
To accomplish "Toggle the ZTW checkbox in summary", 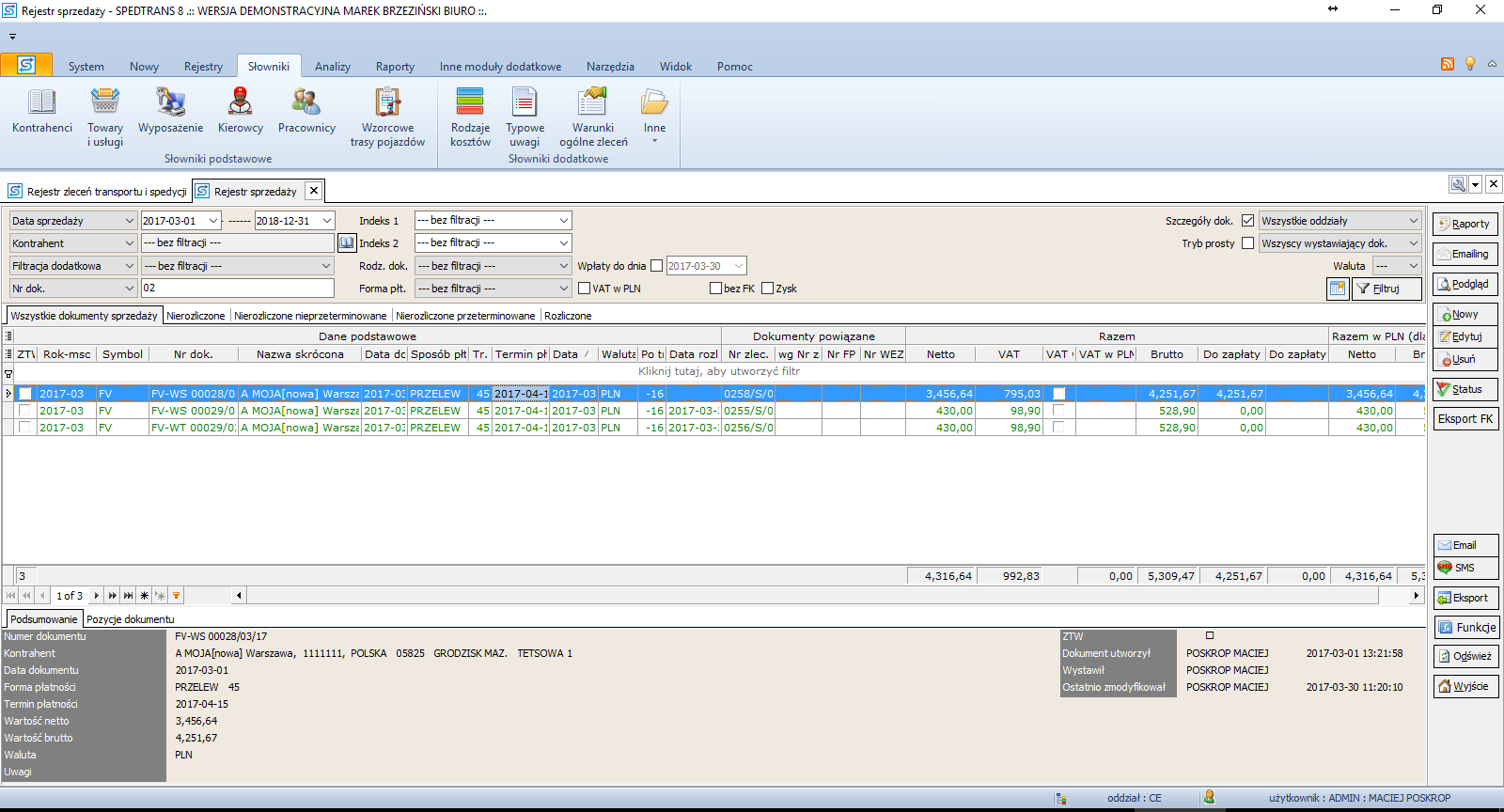I will pos(1210,636).
